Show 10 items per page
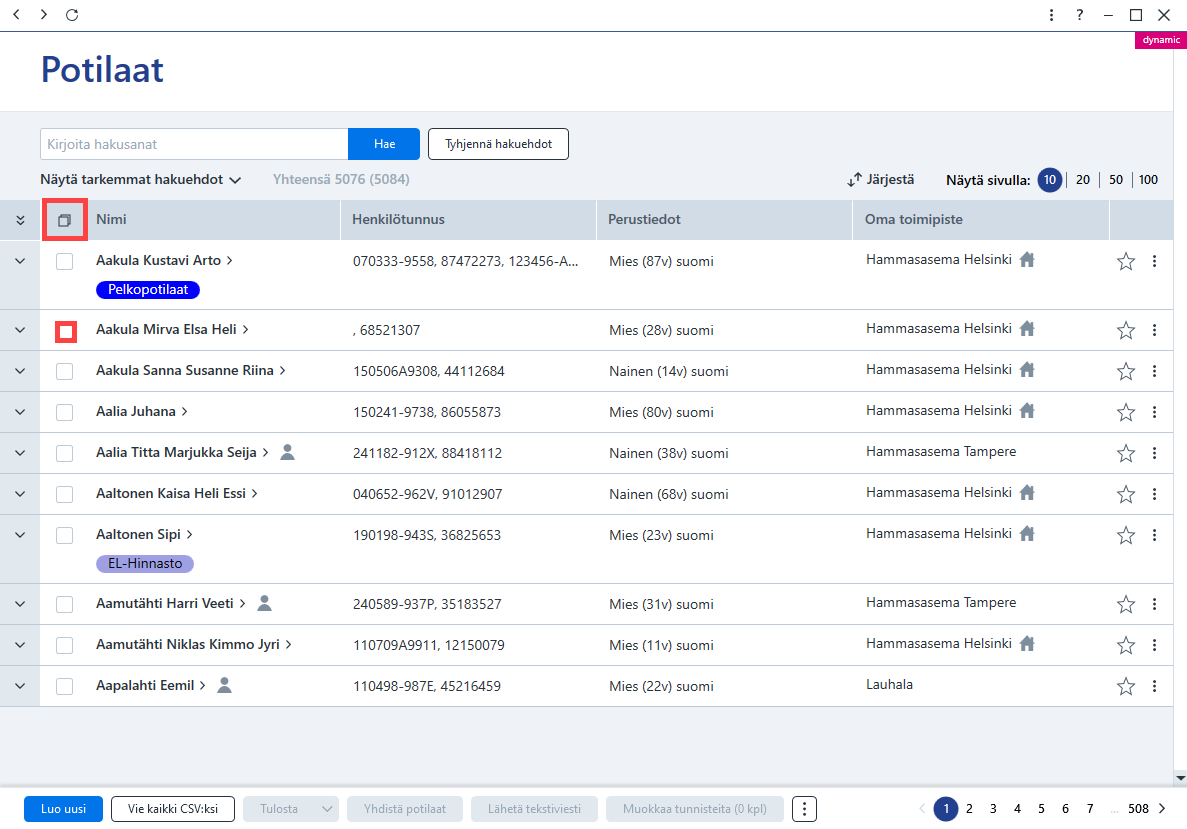Image resolution: width=1187 pixels, height=829 pixels. click(x=1049, y=179)
